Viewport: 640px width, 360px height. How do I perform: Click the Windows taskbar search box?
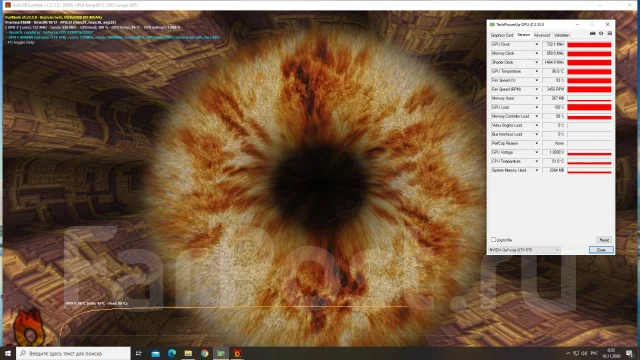point(73,353)
